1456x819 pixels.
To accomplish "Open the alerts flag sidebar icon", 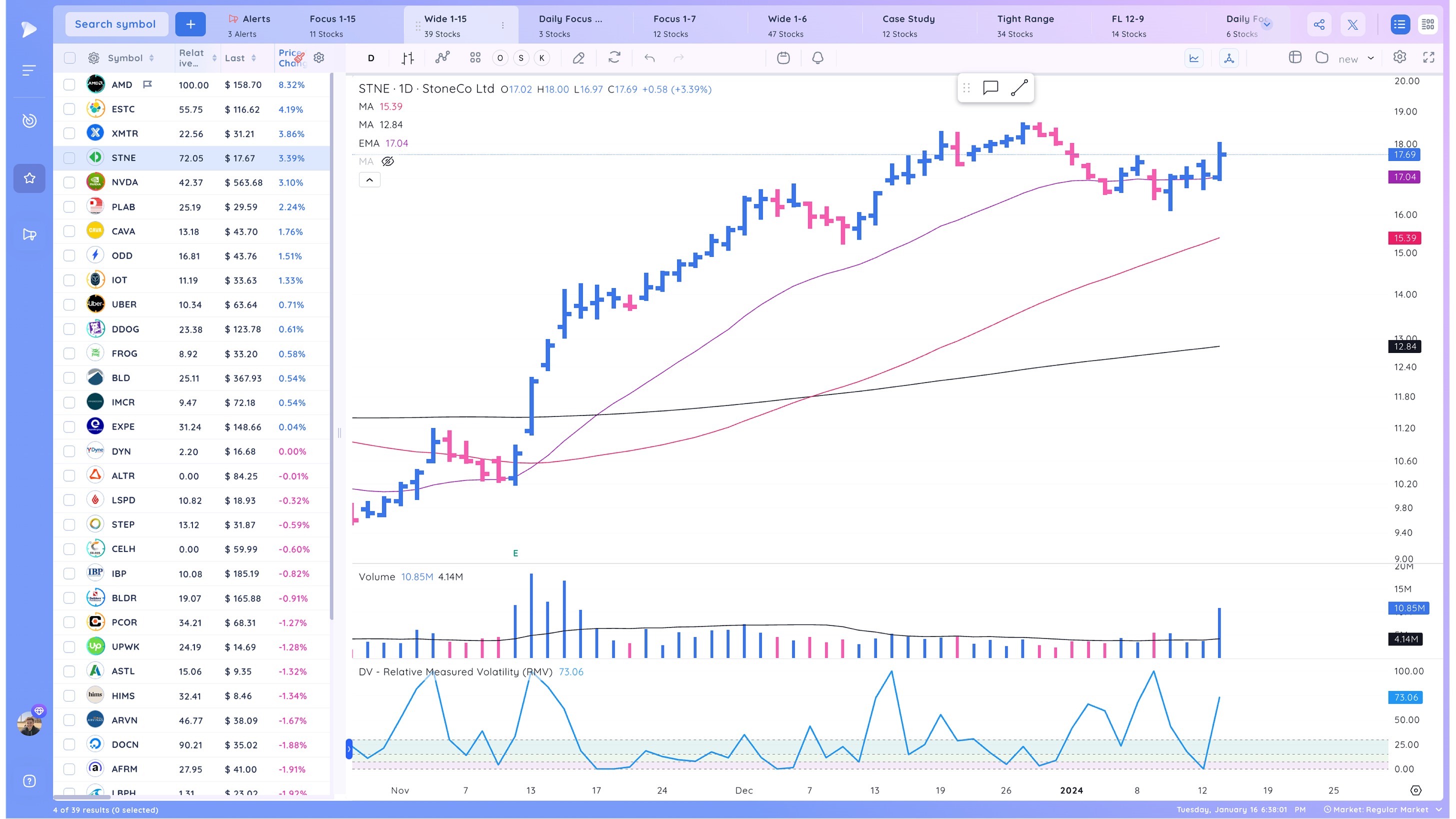I will (x=29, y=234).
